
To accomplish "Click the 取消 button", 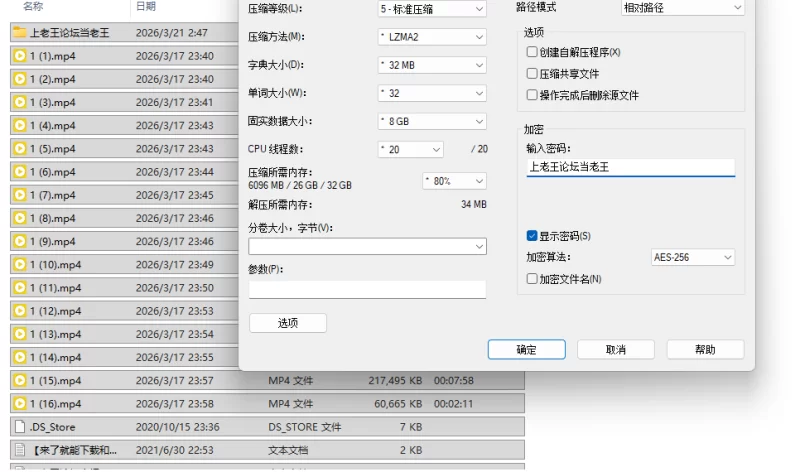I will pos(616,350).
